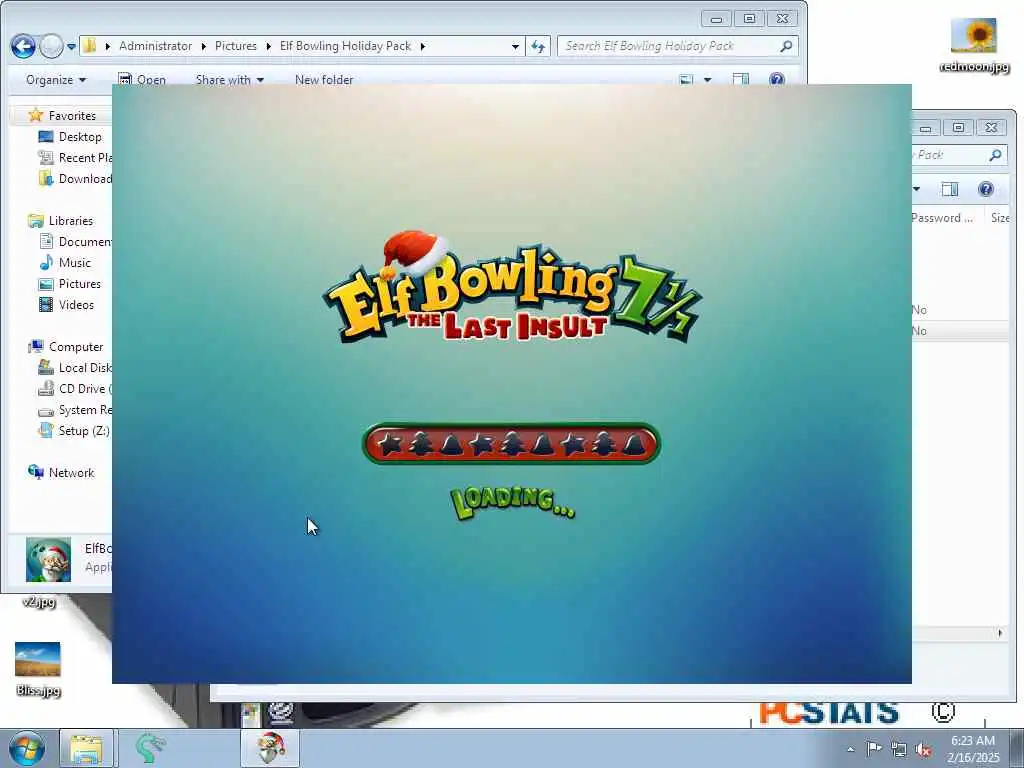Click the Pictures breadcrumb segment
Screen dimensions: 1024x768
point(236,46)
